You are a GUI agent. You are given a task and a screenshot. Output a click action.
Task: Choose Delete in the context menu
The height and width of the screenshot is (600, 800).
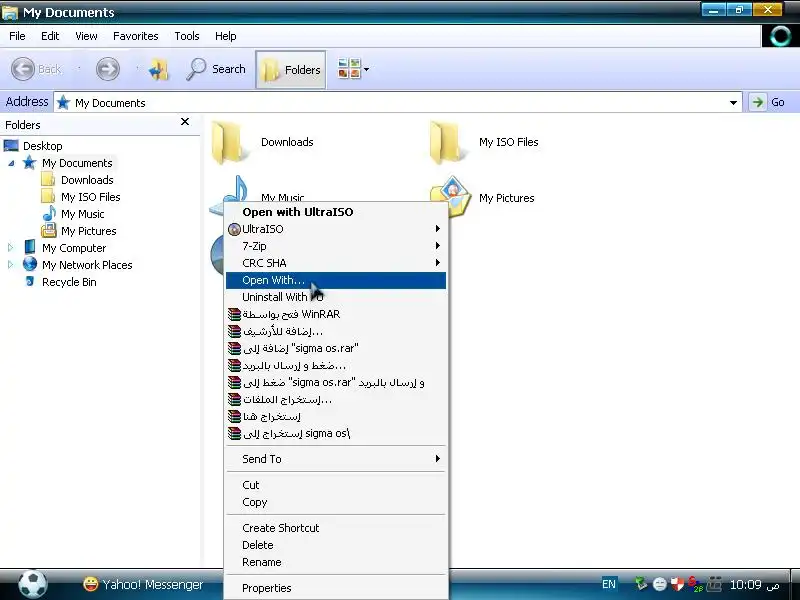pyautogui.click(x=336, y=545)
